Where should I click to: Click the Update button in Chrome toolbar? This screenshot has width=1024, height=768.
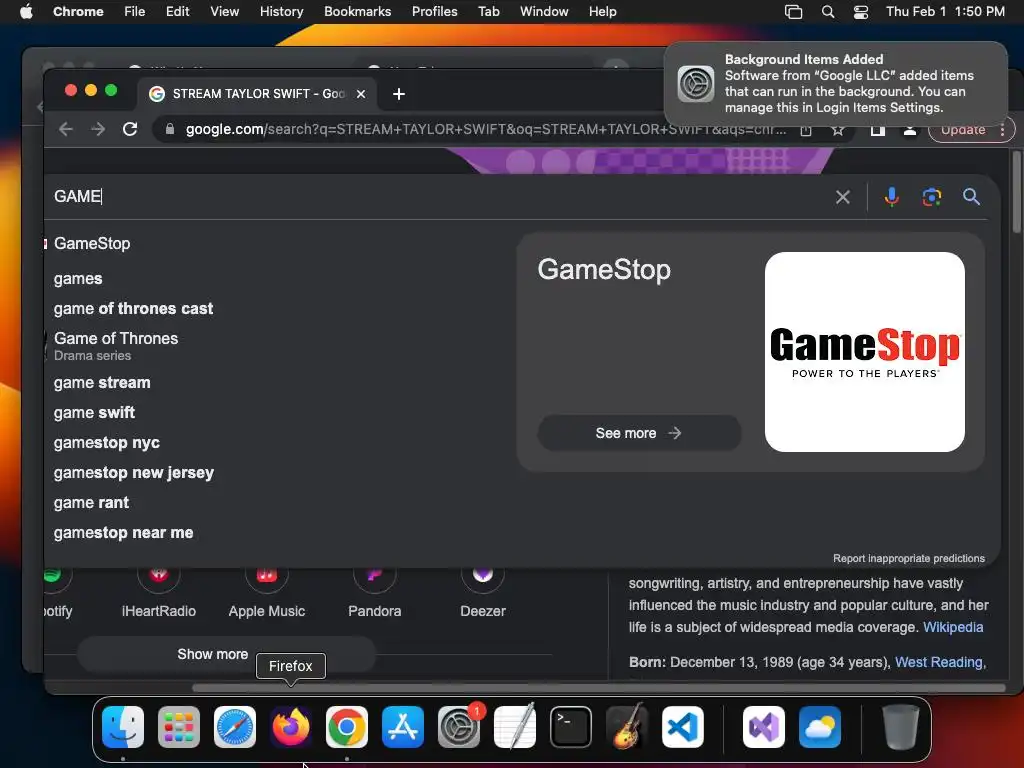pos(963,130)
